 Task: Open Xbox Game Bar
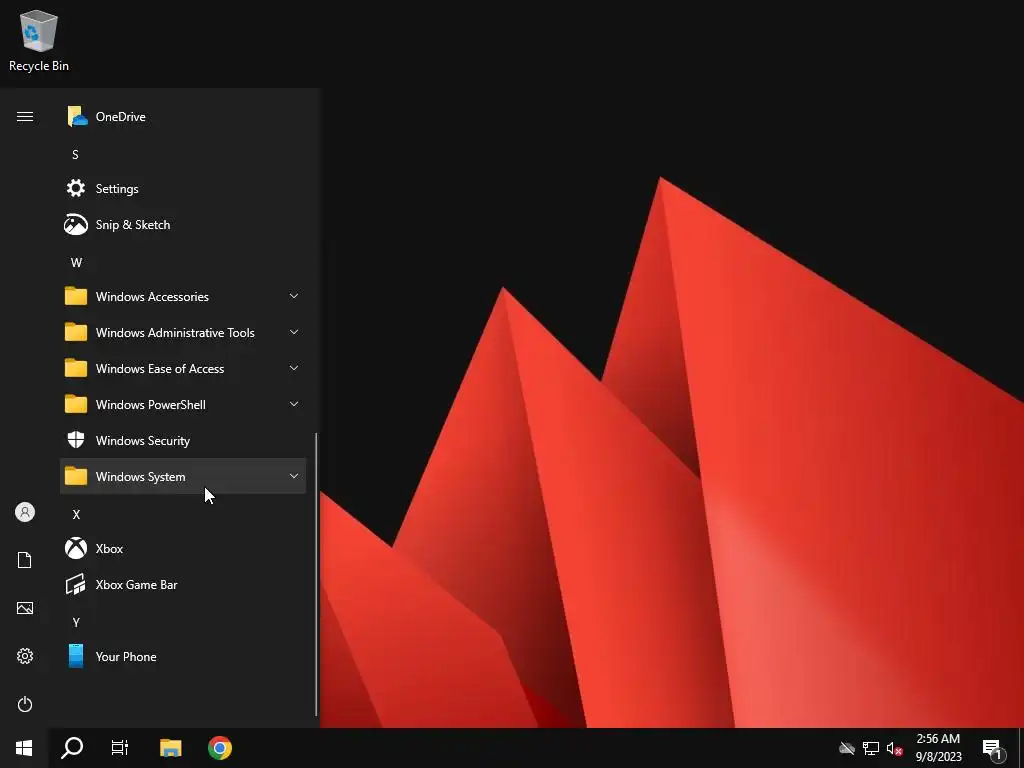[183, 584]
